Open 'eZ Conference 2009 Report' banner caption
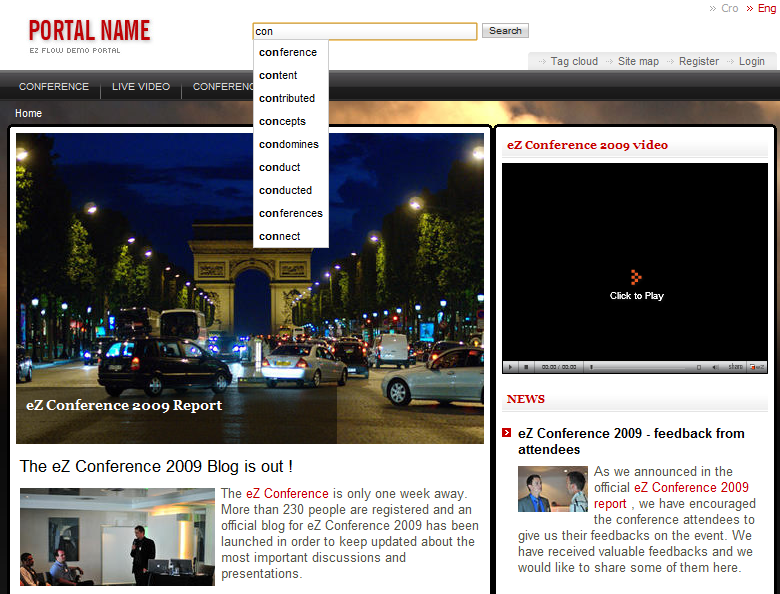This screenshot has height=594, width=780. point(124,405)
